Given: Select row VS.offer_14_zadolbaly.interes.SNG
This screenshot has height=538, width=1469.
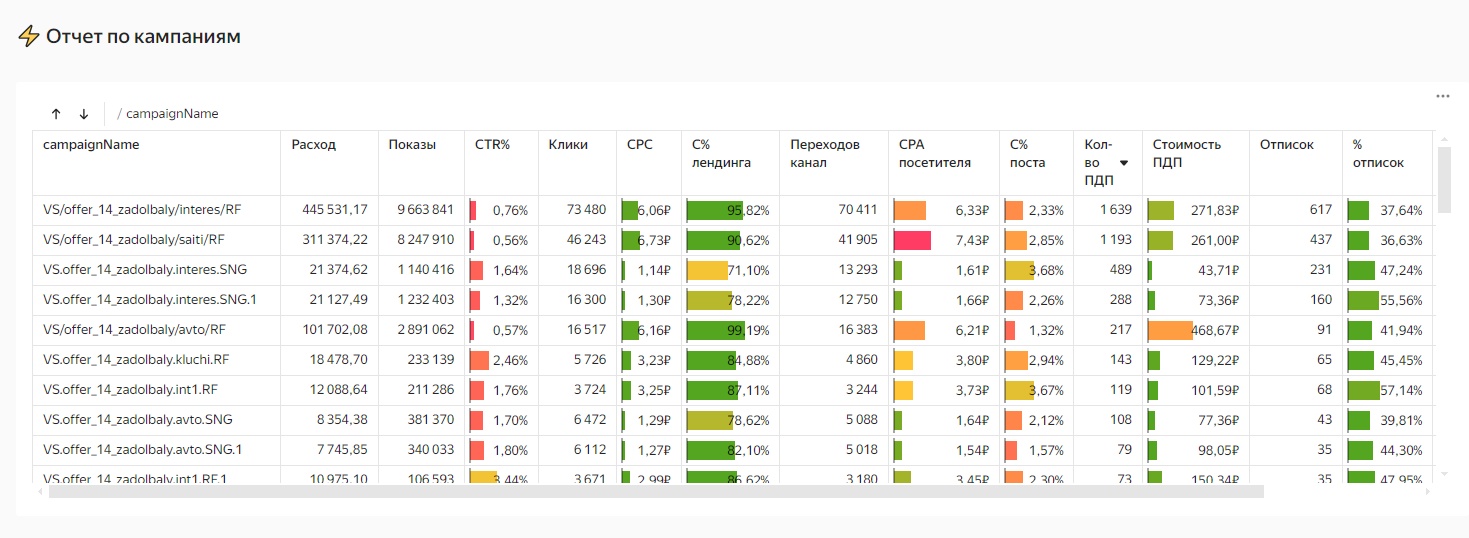Looking at the screenshot, I should [732, 270].
